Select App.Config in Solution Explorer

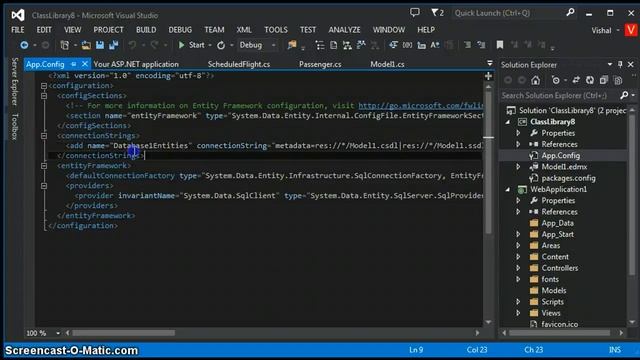pos(560,156)
